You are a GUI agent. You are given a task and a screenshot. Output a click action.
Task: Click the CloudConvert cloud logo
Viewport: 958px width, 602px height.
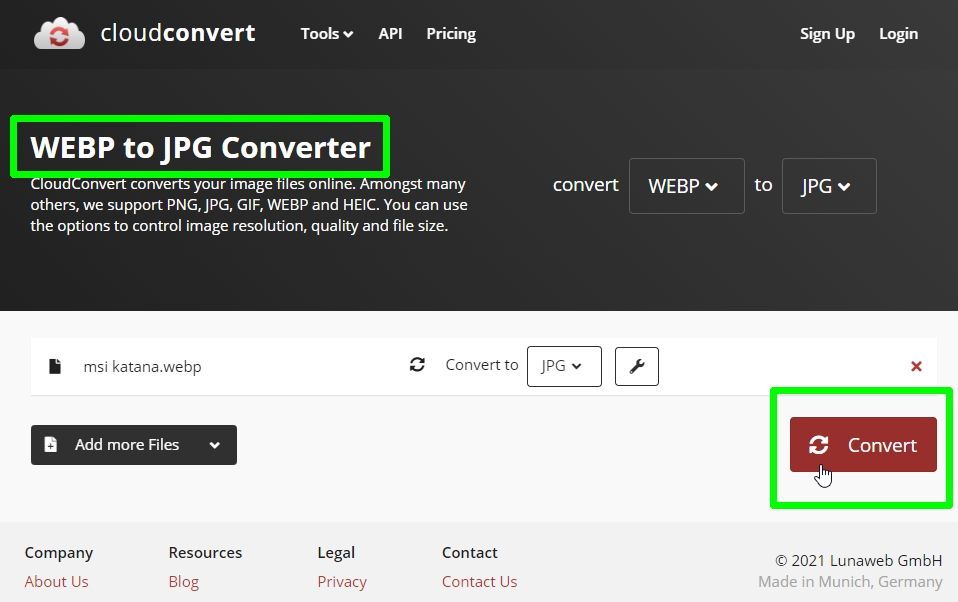point(58,33)
